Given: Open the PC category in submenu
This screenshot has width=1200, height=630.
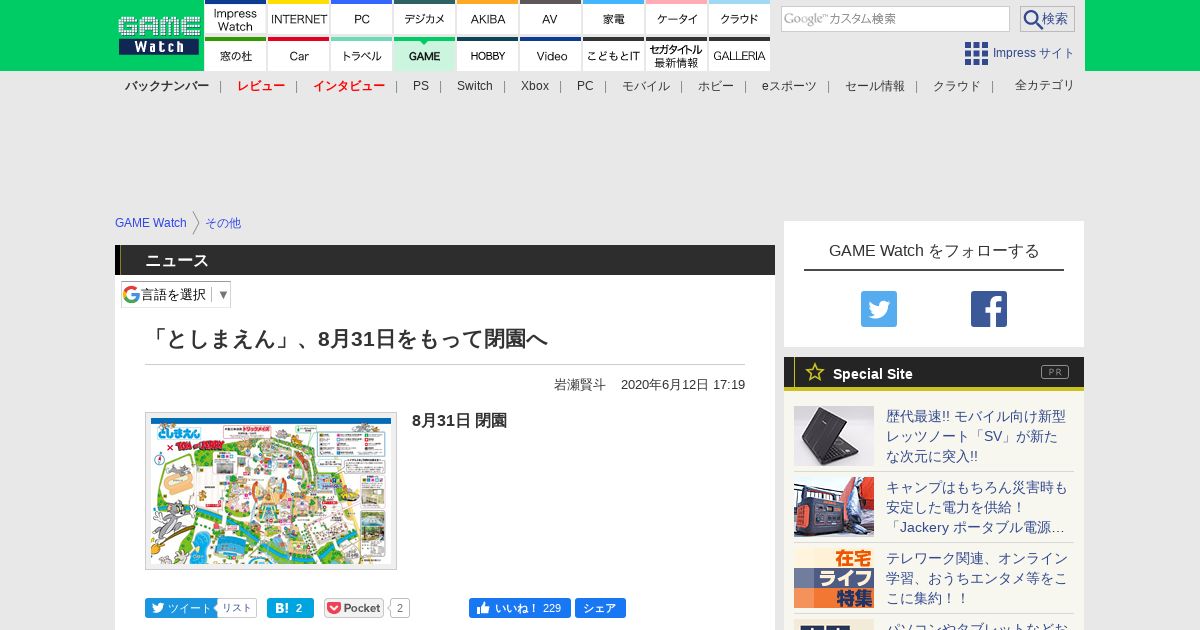Looking at the screenshot, I should 585,86.
